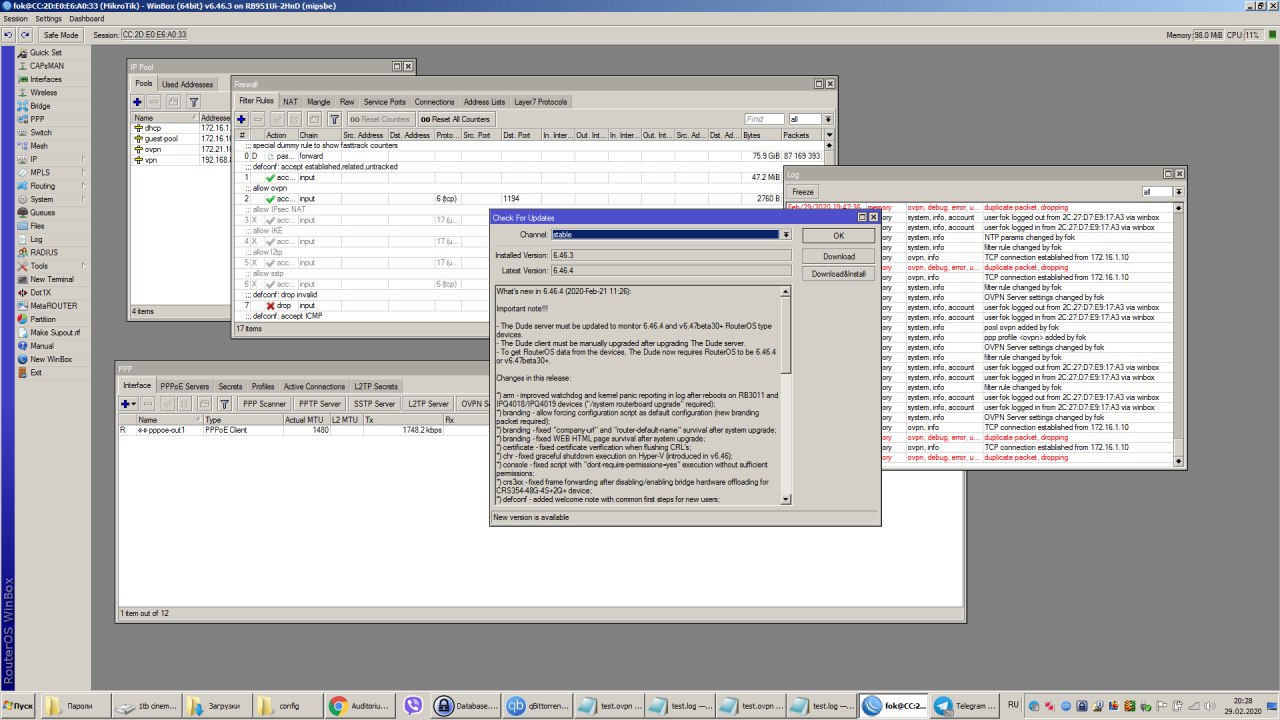Click the Пуск start button

click(x=18, y=706)
